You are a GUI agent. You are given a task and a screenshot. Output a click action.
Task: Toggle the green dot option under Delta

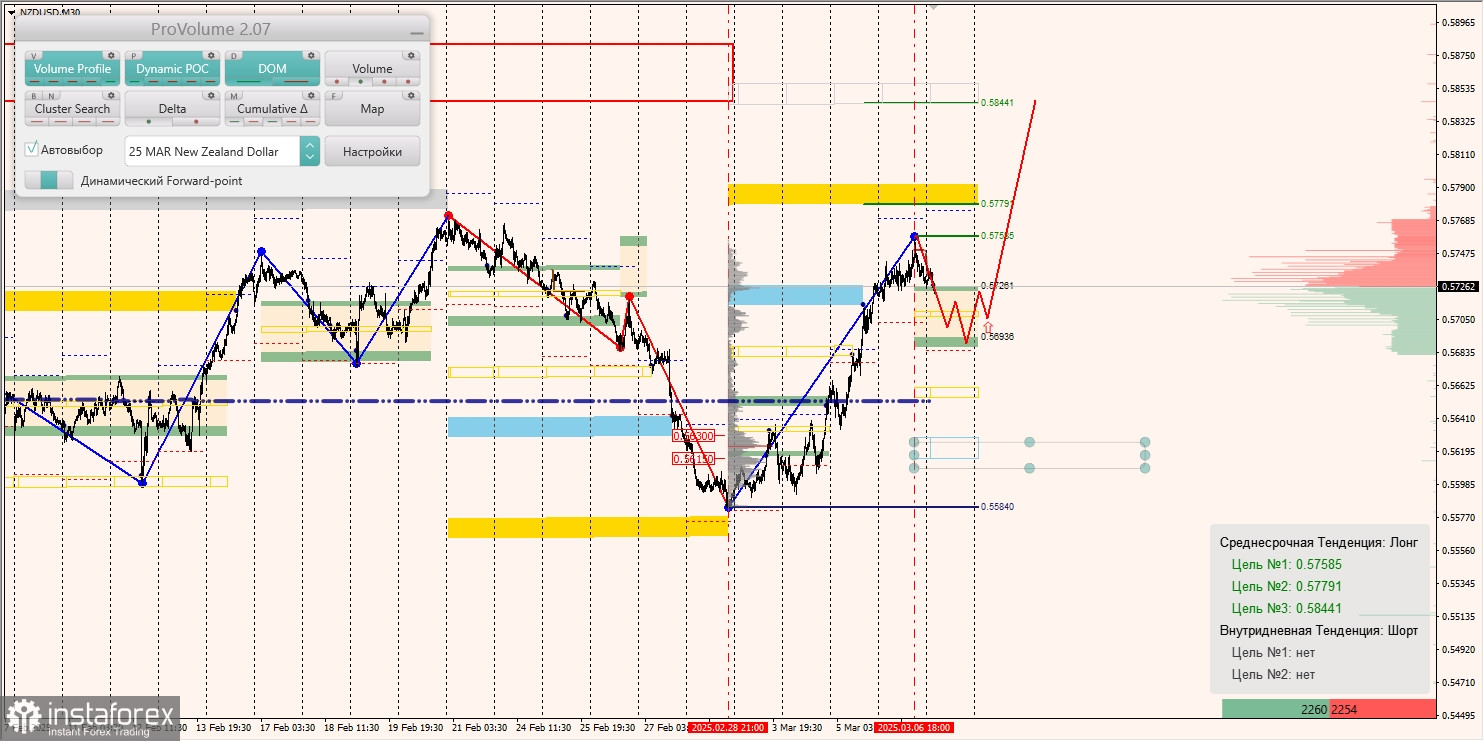click(149, 121)
